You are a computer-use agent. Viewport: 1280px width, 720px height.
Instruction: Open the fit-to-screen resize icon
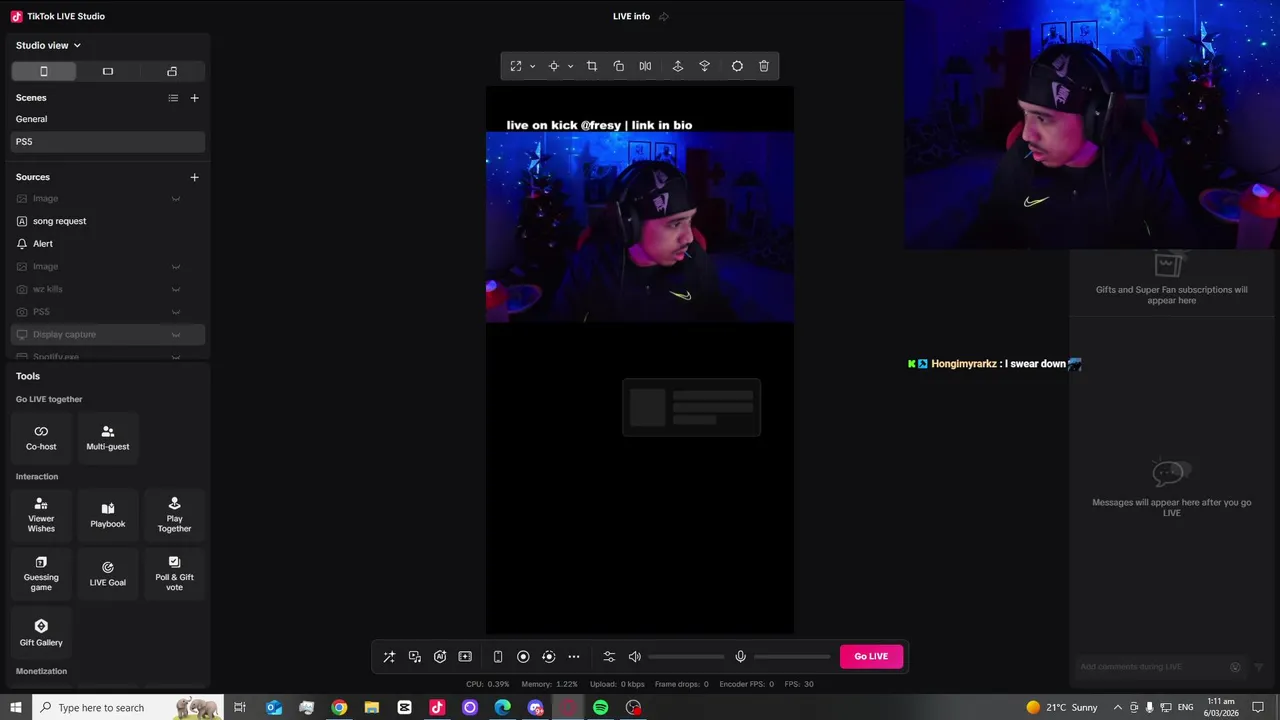click(516, 66)
